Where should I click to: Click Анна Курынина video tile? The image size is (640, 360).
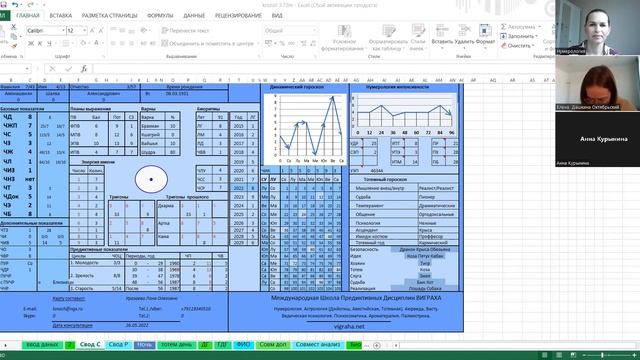pos(598,139)
